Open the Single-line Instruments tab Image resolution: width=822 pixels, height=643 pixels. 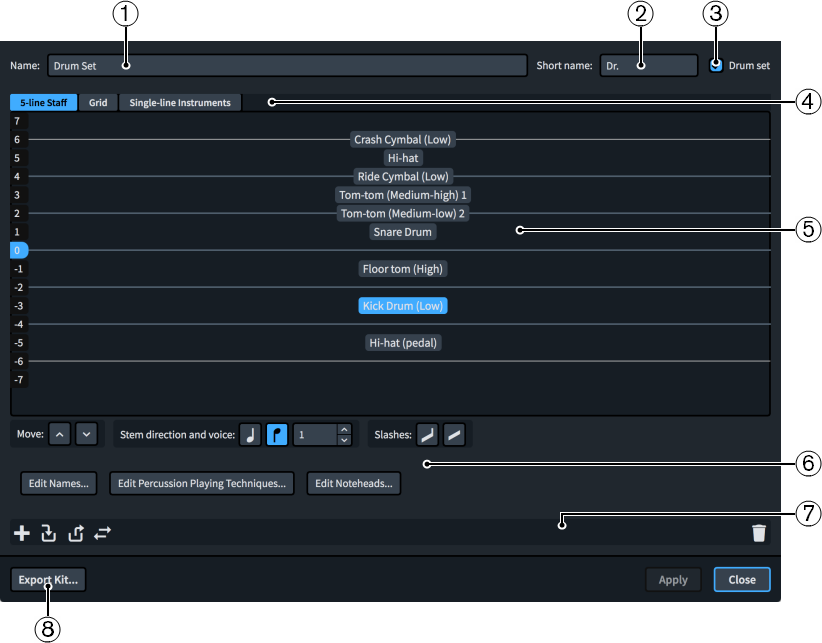tap(180, 102)
